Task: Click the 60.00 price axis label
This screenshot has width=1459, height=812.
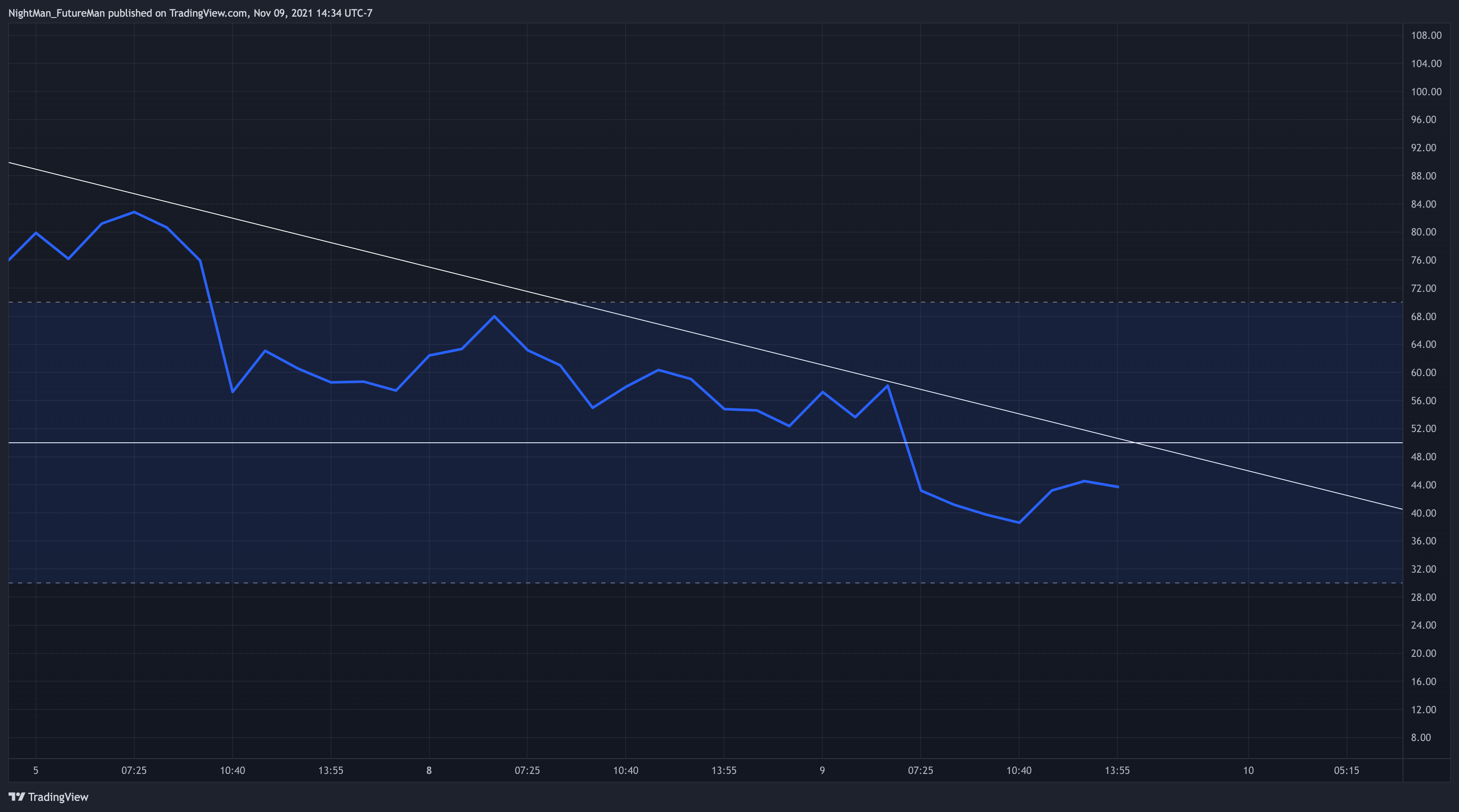Action: tap(1424, 373)
